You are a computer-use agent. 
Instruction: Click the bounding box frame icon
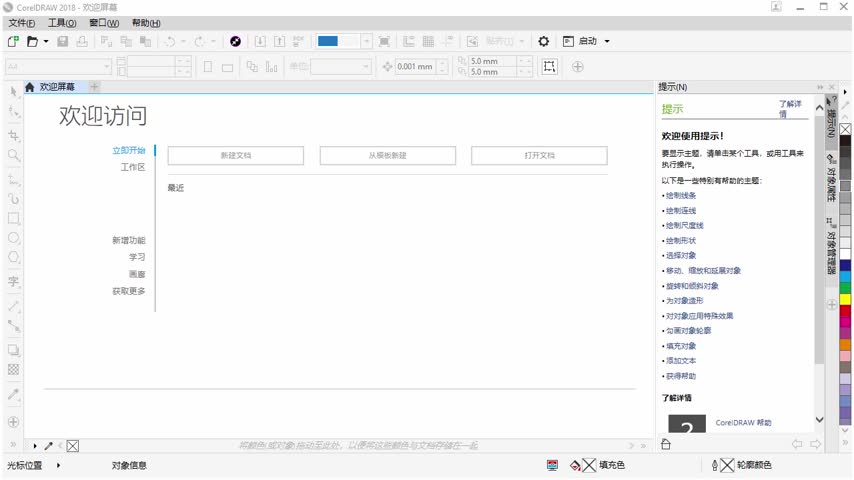(x=550, y=66)
